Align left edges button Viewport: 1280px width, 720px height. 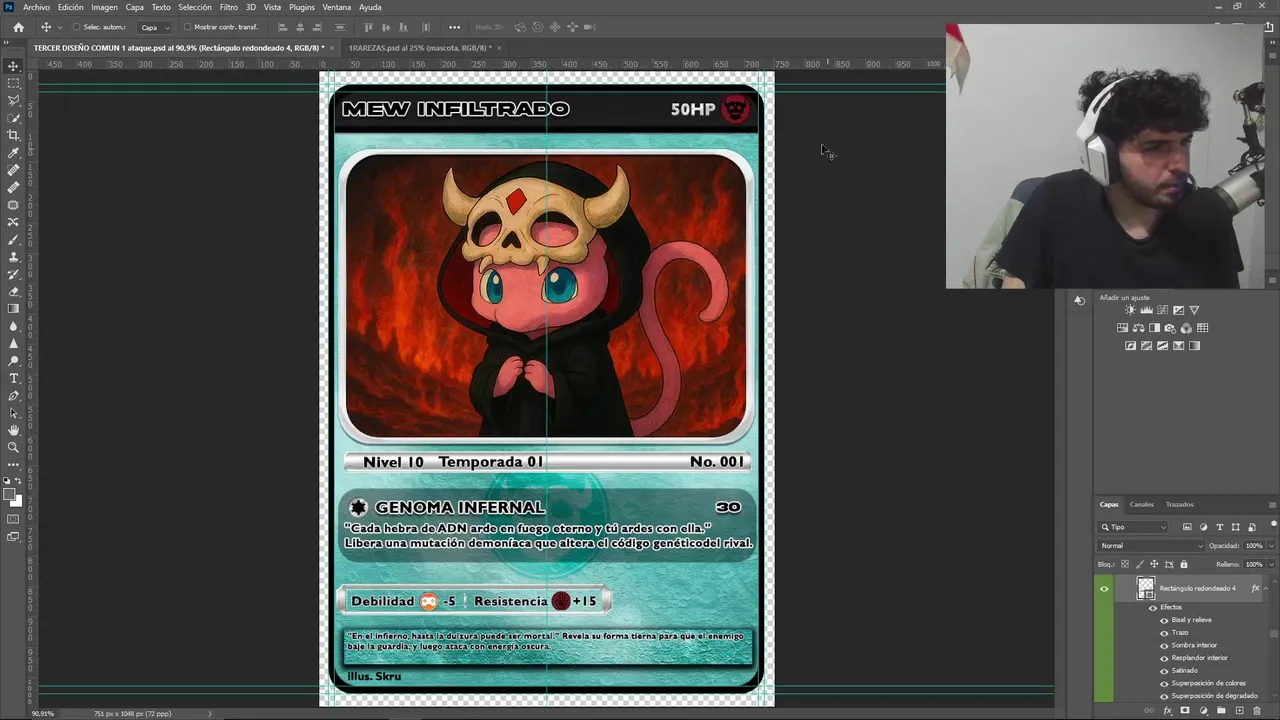pos(283,27)
